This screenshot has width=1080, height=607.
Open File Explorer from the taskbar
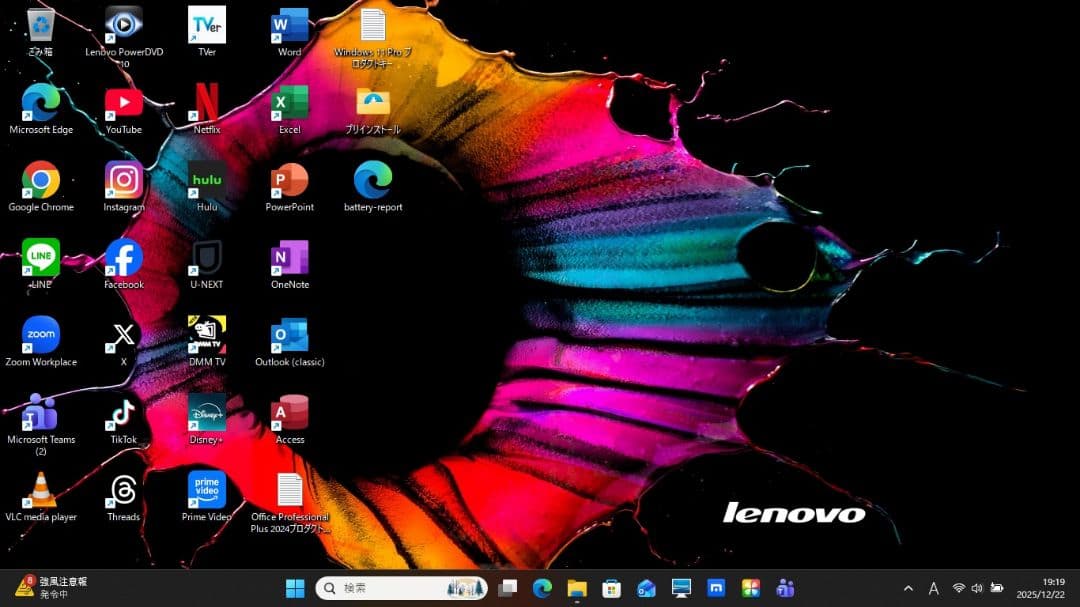pos(577,588)
